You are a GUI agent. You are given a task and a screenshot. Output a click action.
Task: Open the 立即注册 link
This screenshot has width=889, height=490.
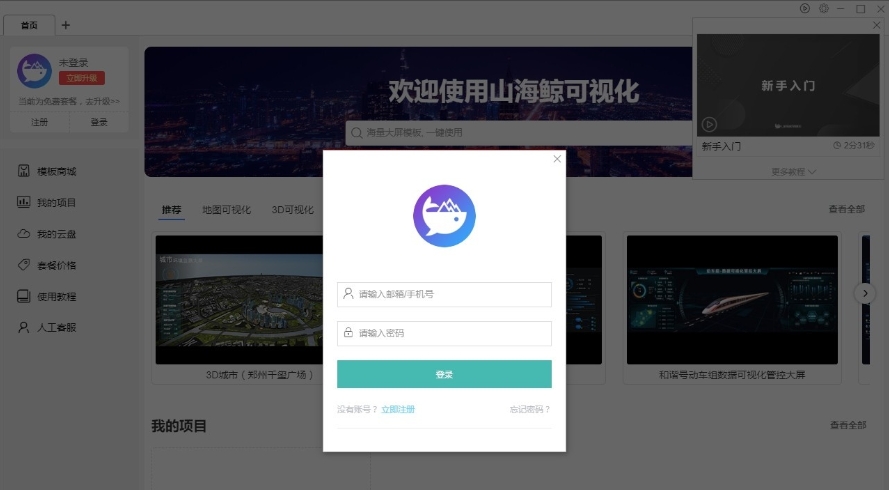point(398,409)
